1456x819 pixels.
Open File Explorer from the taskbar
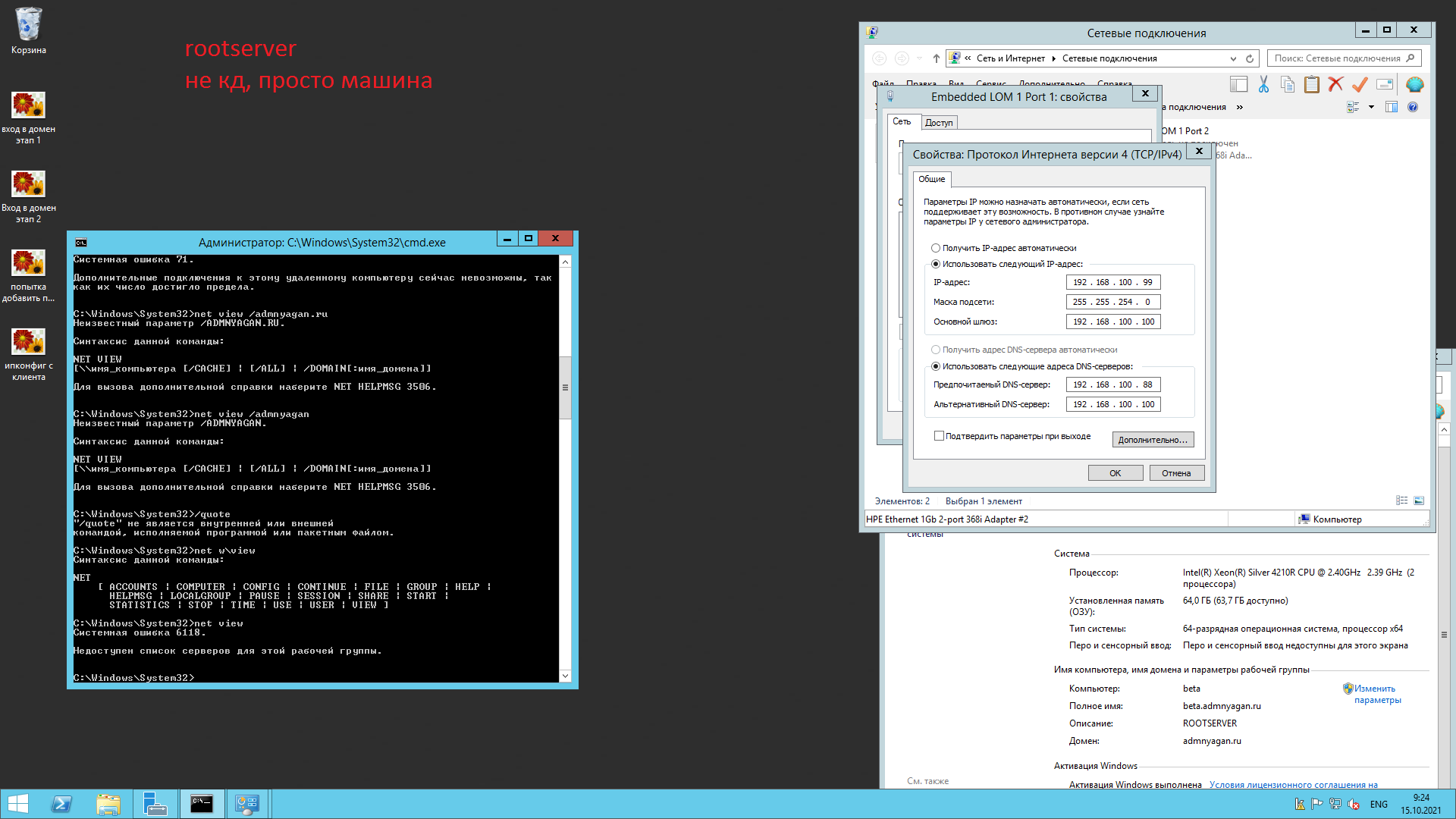pyautogui.click(x=108, y=804)
